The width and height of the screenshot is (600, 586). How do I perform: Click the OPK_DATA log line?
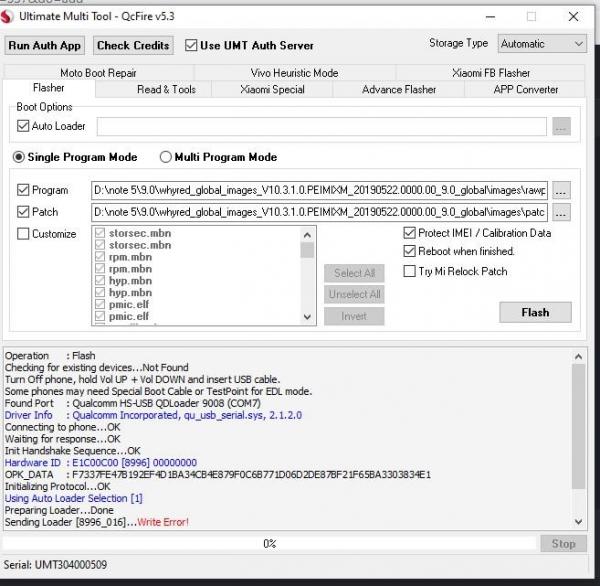tap(218, 475)
